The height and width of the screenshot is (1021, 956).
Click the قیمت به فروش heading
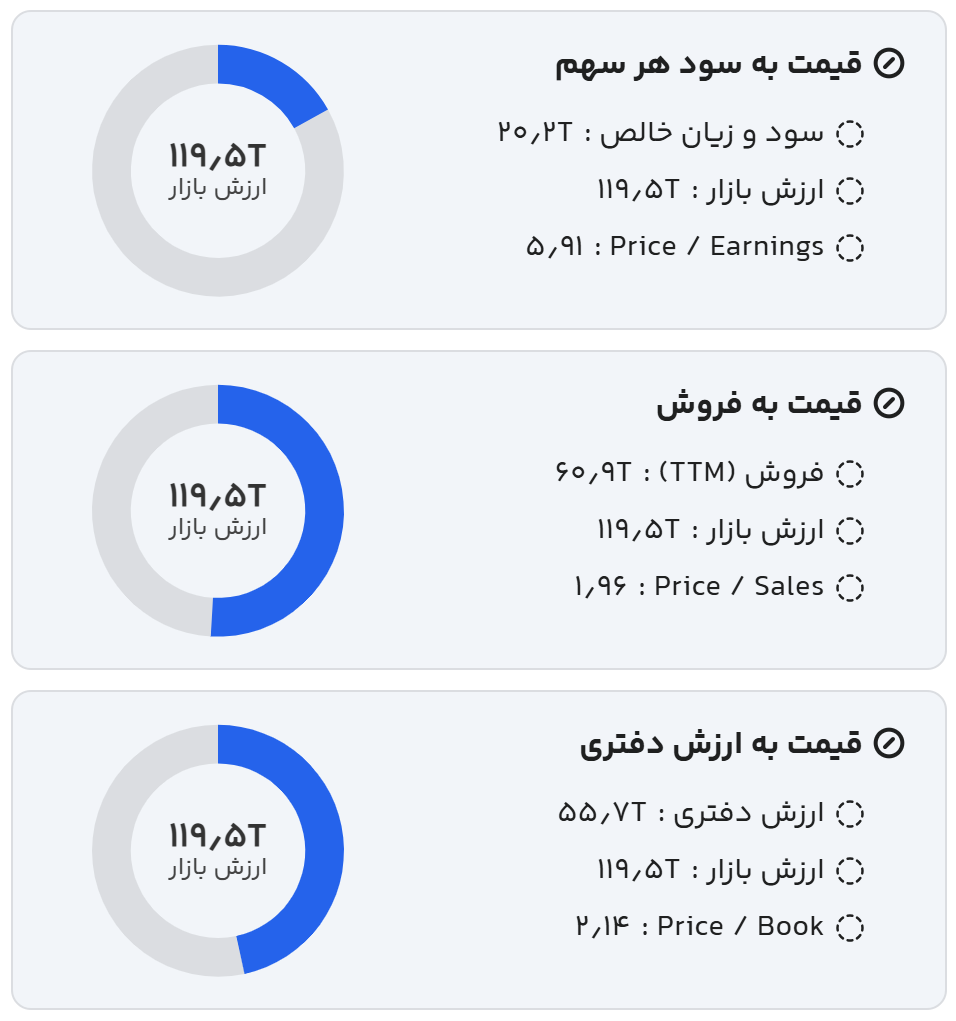(x=758, y=404)
